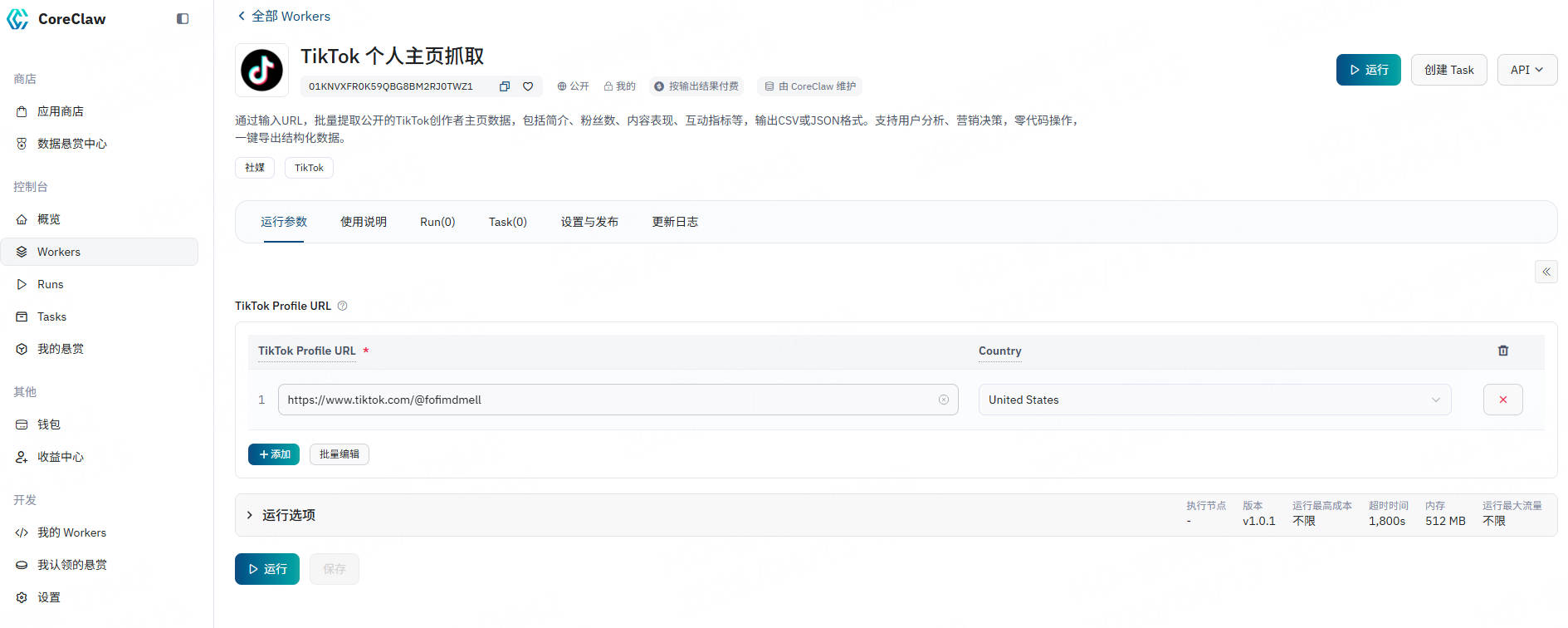This screenshot has height=628, width=1568.
Task: Collapse the right panel with double-chevron icon
Action: (x=1546, y=272)
